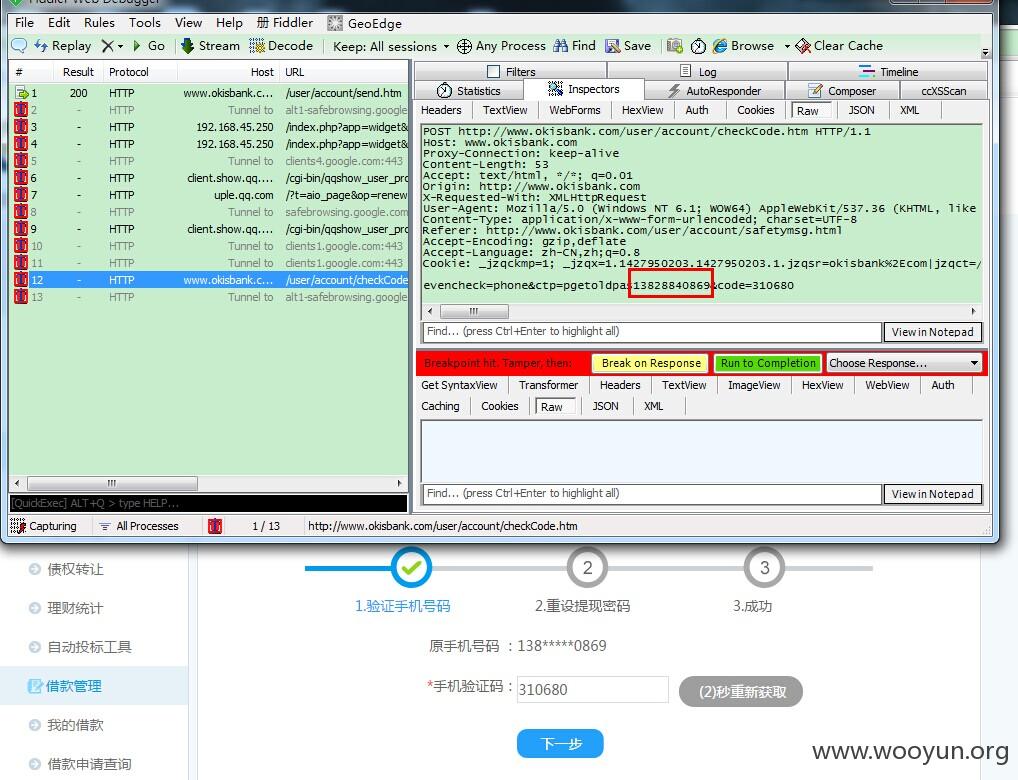Select session 7 uple.qq.com row
Viewport: 1018px width, 780px height.
tap(209, 195)
